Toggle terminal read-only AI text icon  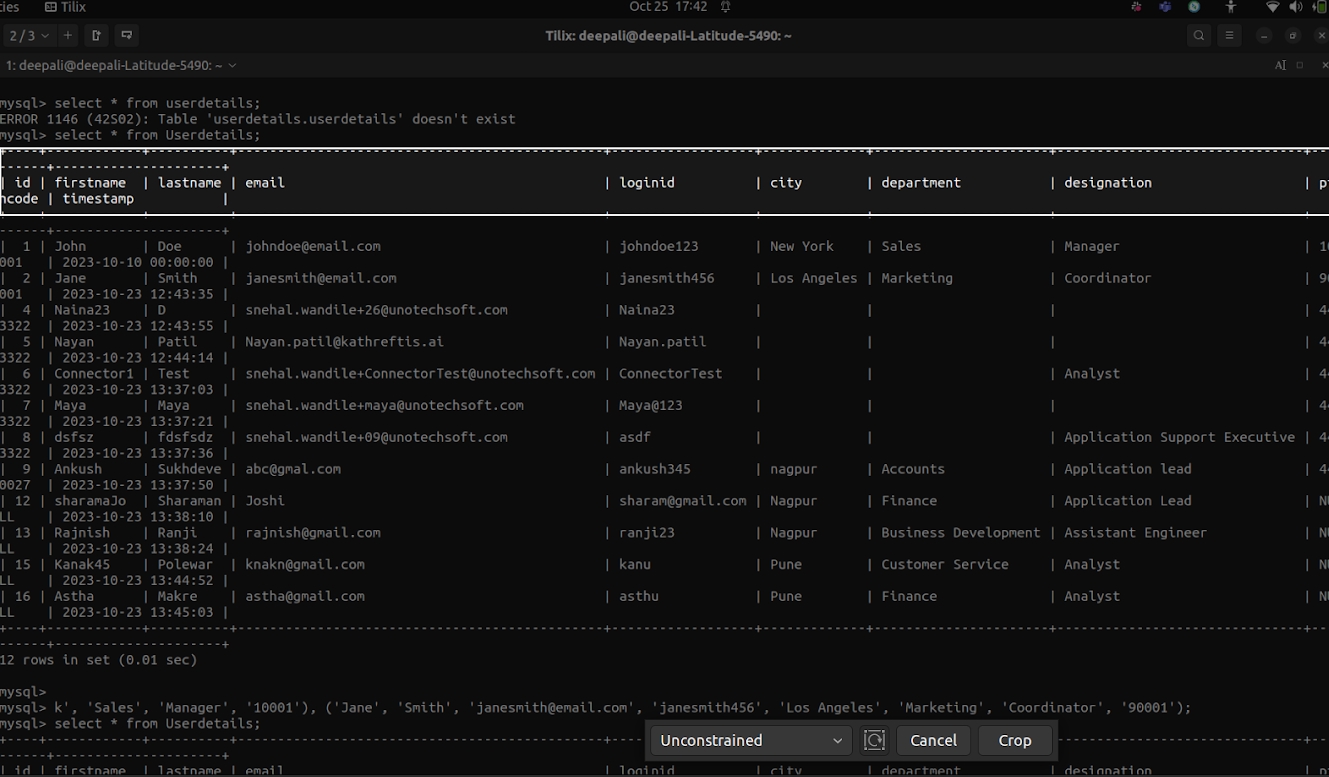point(1280,65)
